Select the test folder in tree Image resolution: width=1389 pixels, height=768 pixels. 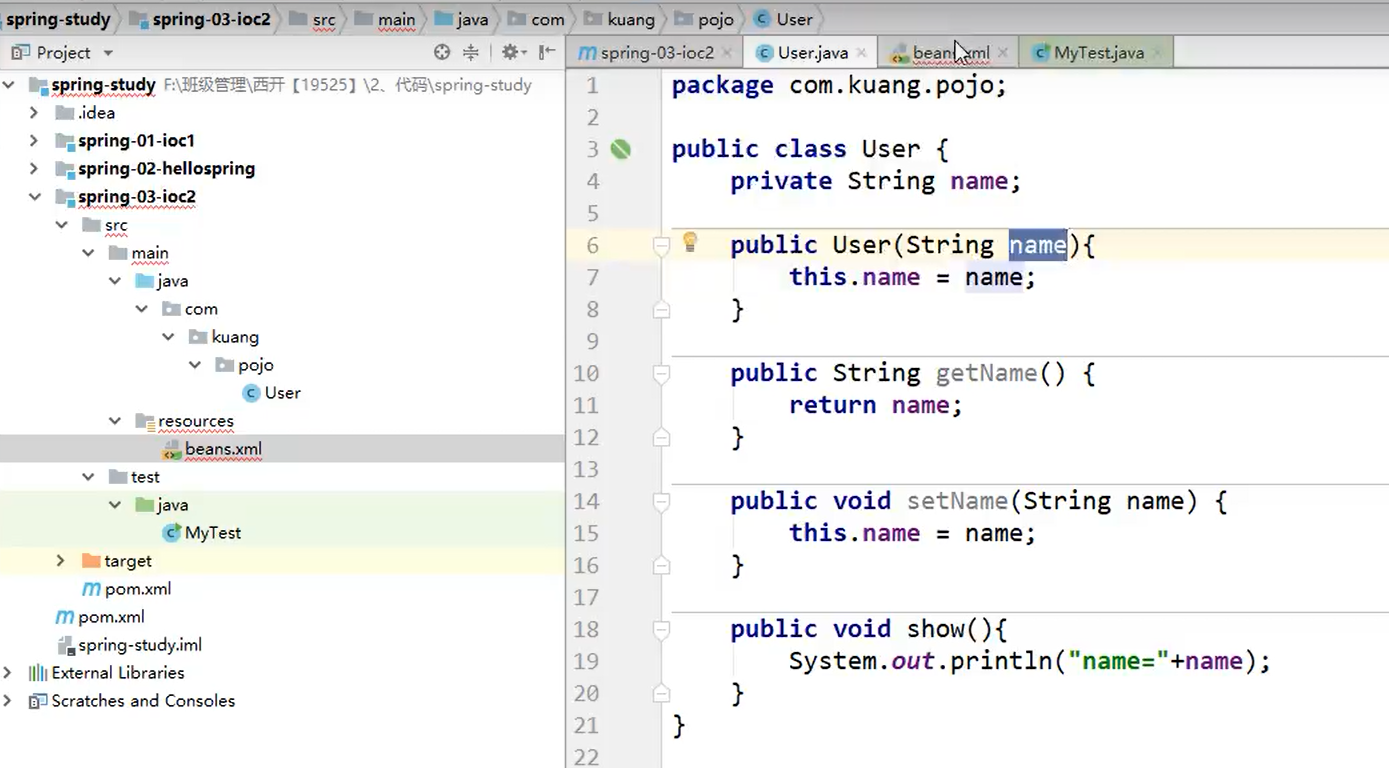(x=134, y=477)
